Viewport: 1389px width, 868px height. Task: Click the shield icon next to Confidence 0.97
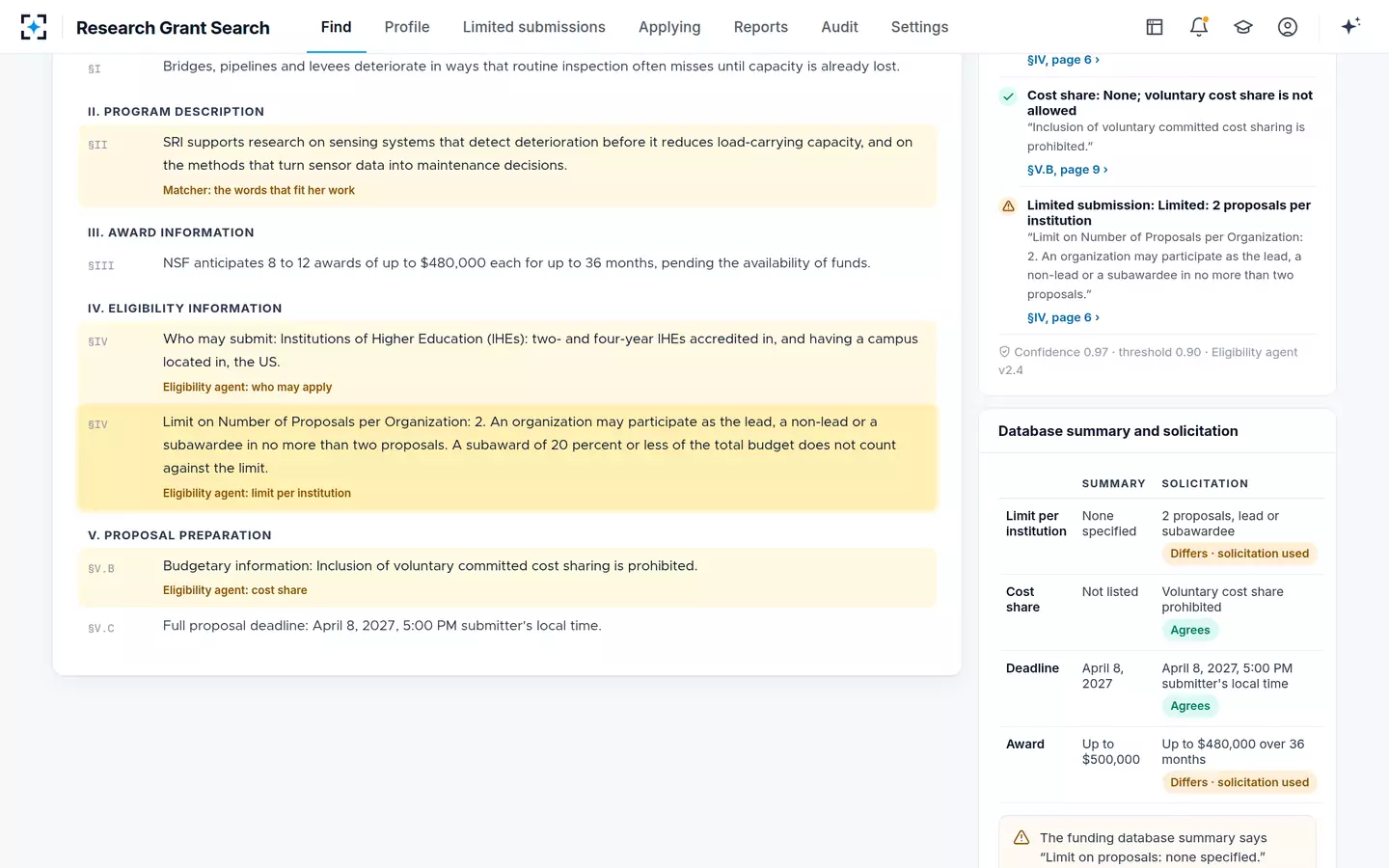pos(1004,352)
